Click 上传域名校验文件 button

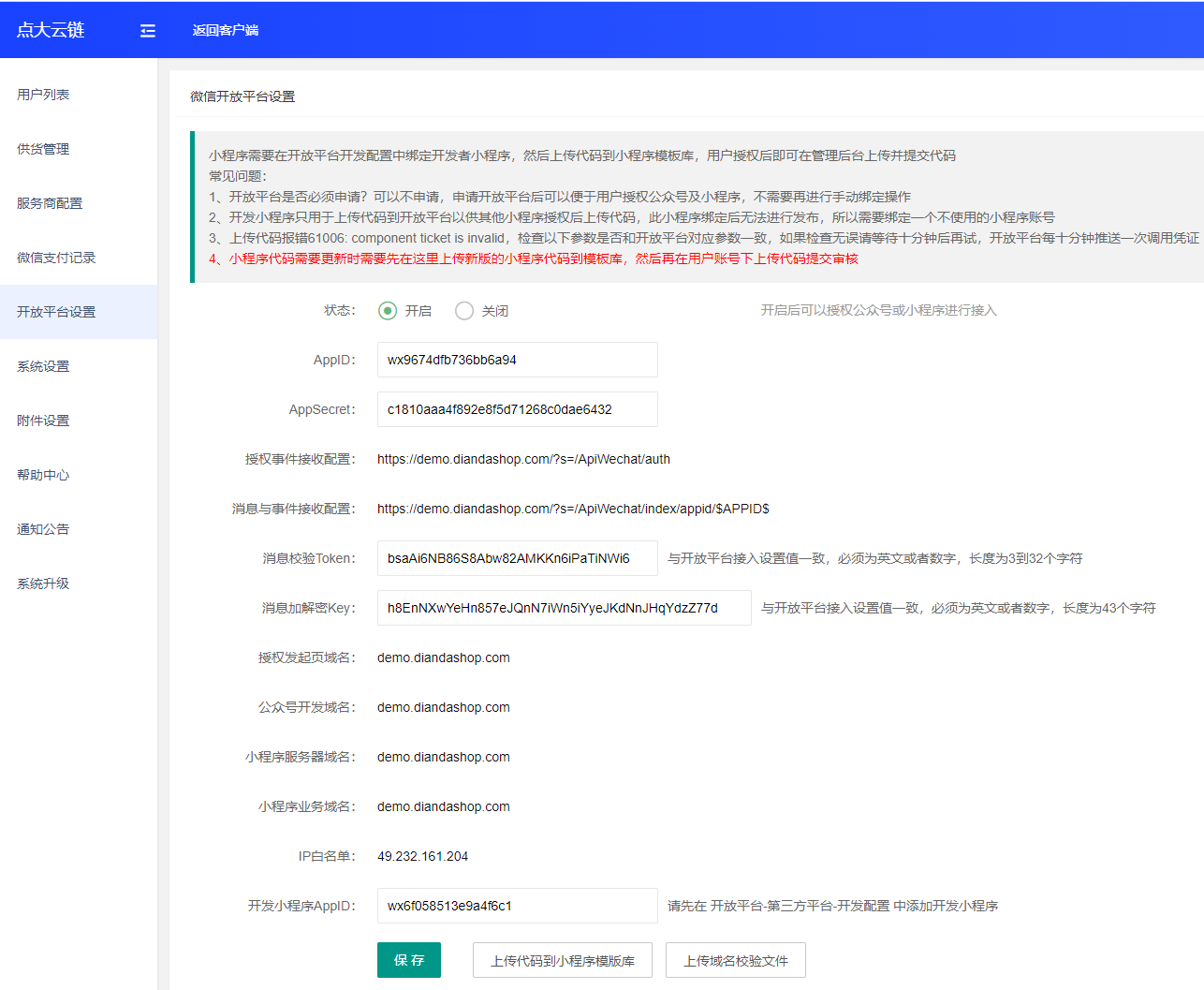coord(736,960)
